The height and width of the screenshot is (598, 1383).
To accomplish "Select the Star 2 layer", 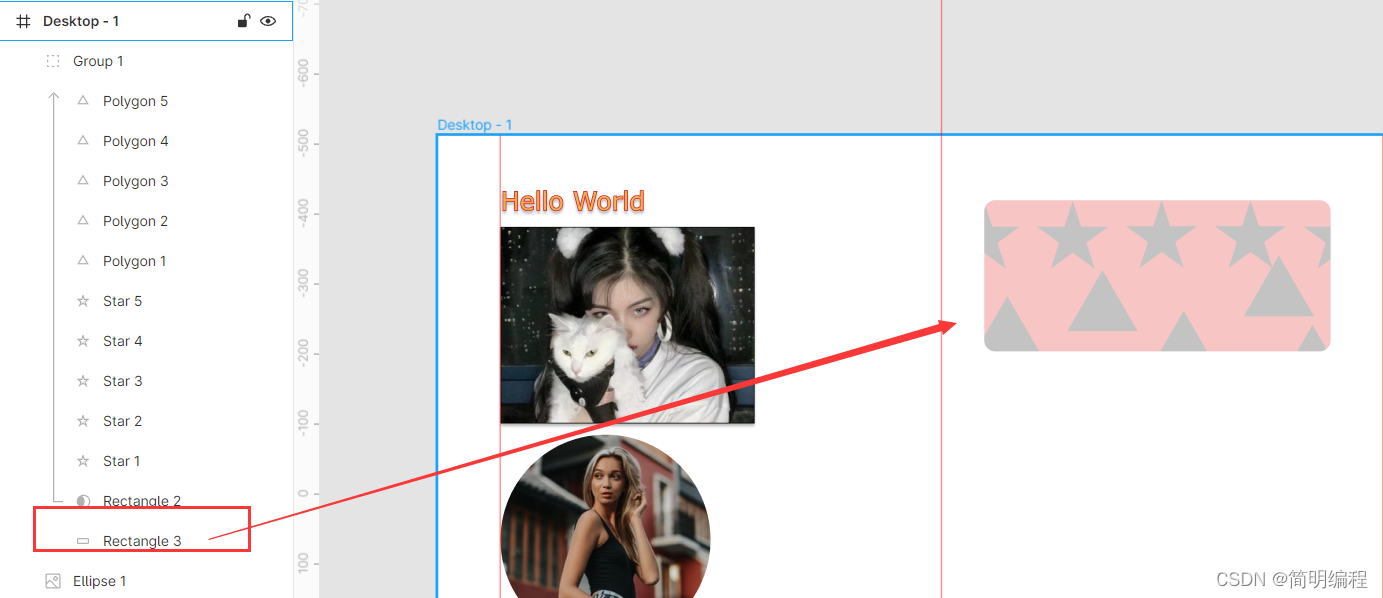I will click(x=146, y=421).
